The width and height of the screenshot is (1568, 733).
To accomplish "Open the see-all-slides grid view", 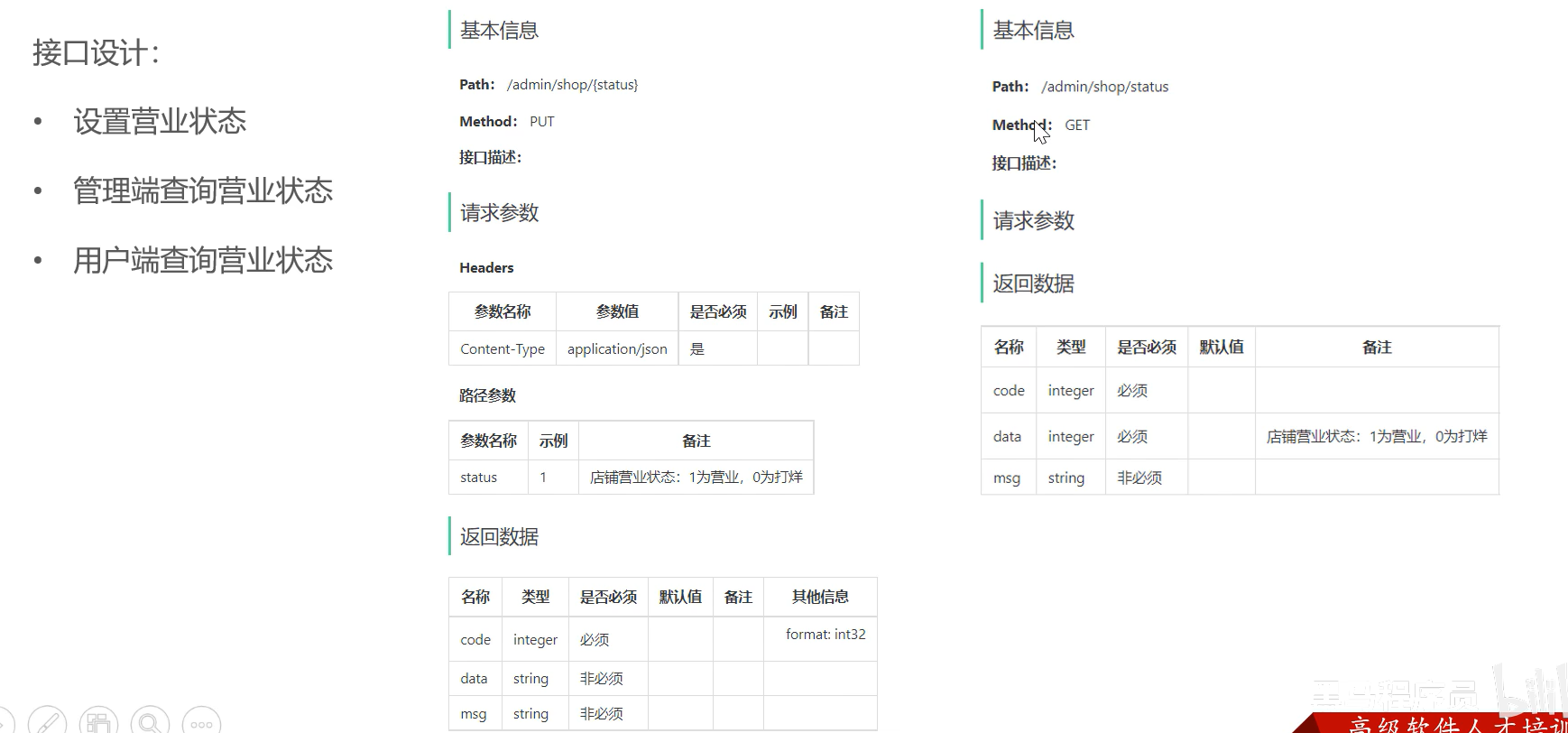I will 98,721.
